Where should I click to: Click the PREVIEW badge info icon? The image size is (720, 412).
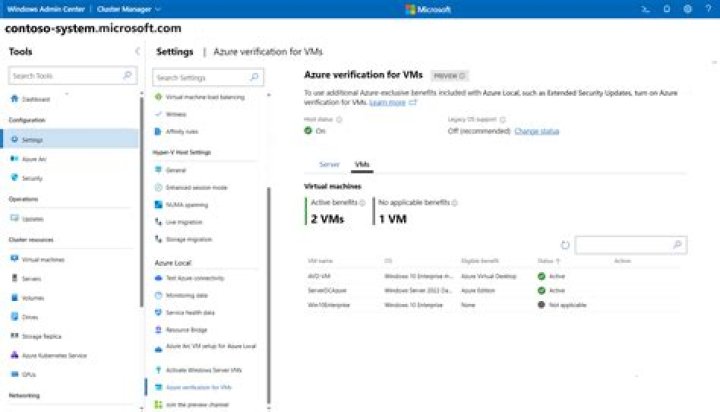(462, 76)
